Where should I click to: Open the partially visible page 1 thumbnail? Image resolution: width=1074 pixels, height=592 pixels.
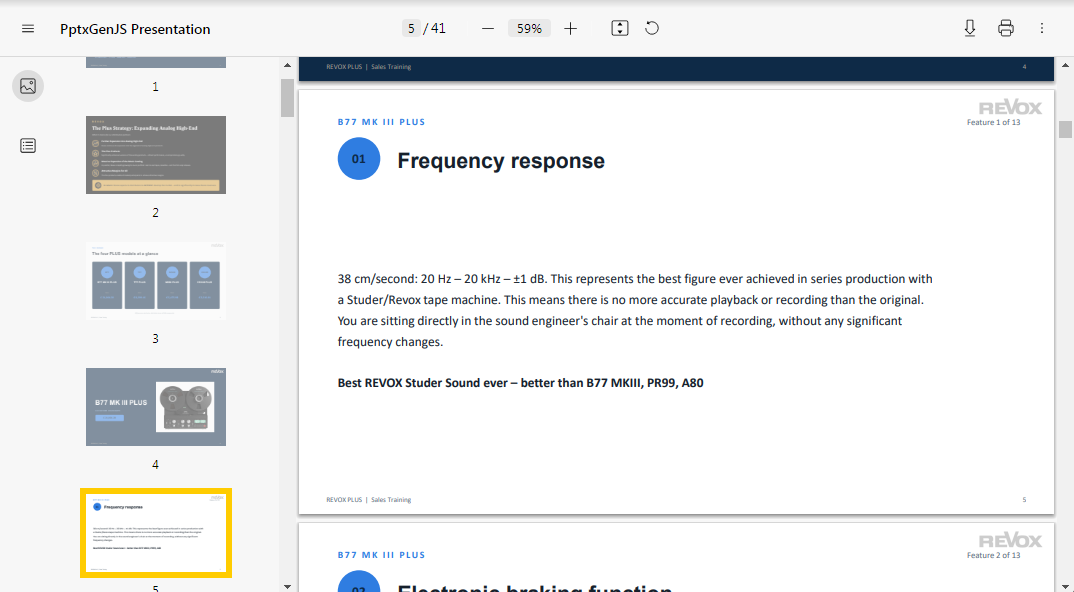coord(156,62)
